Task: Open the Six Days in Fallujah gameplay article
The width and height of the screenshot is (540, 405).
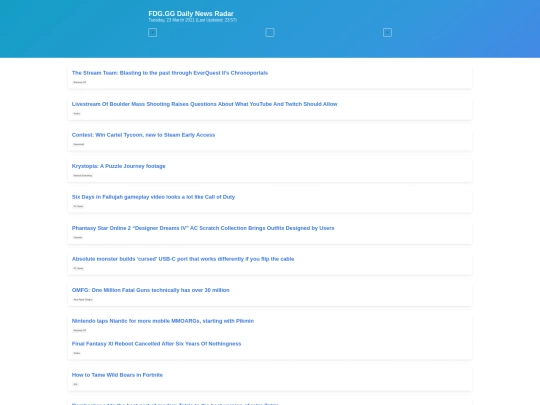Action: click(153, 197)
